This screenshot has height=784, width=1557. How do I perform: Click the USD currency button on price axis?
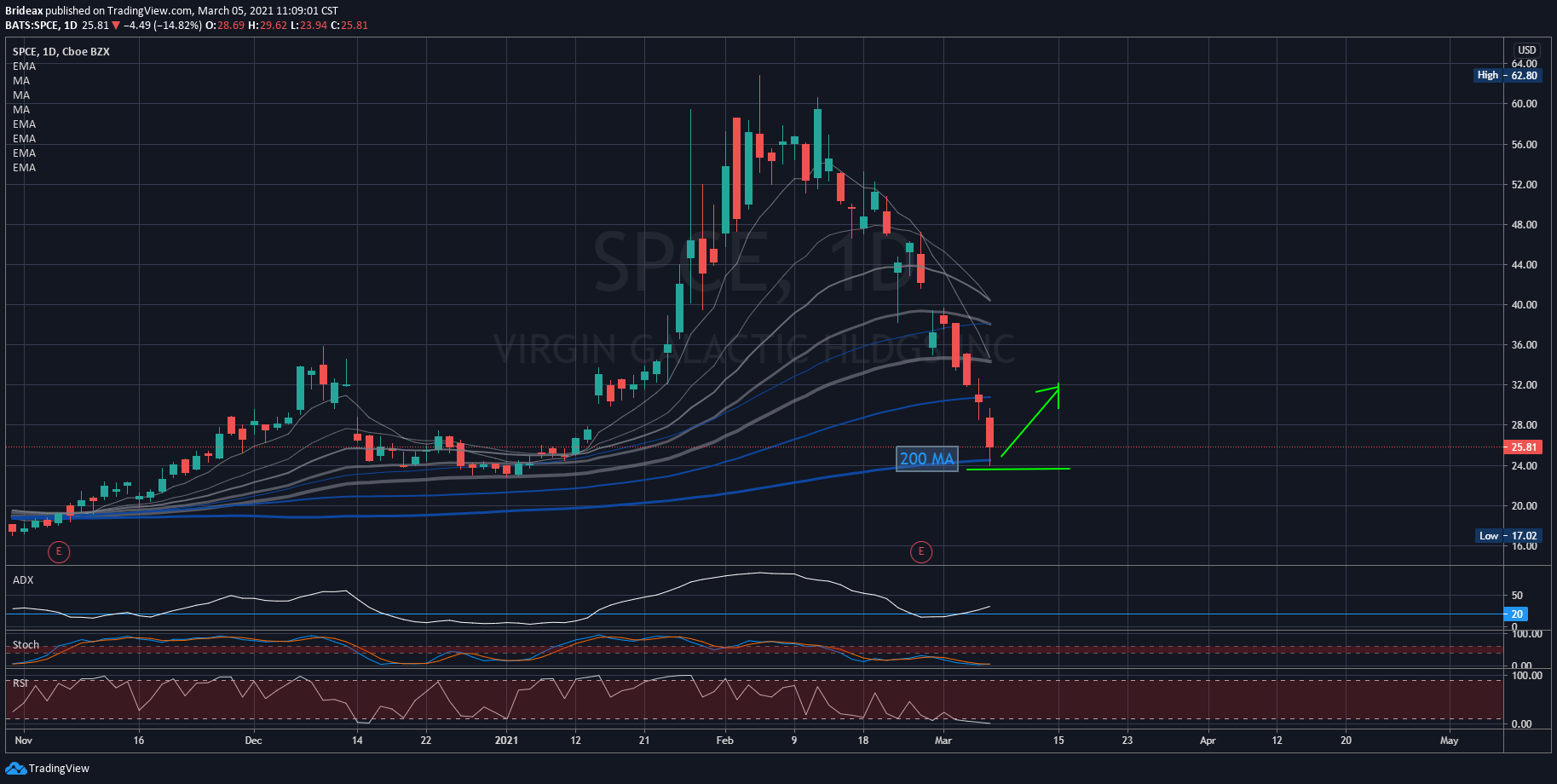pos(1527,50)
